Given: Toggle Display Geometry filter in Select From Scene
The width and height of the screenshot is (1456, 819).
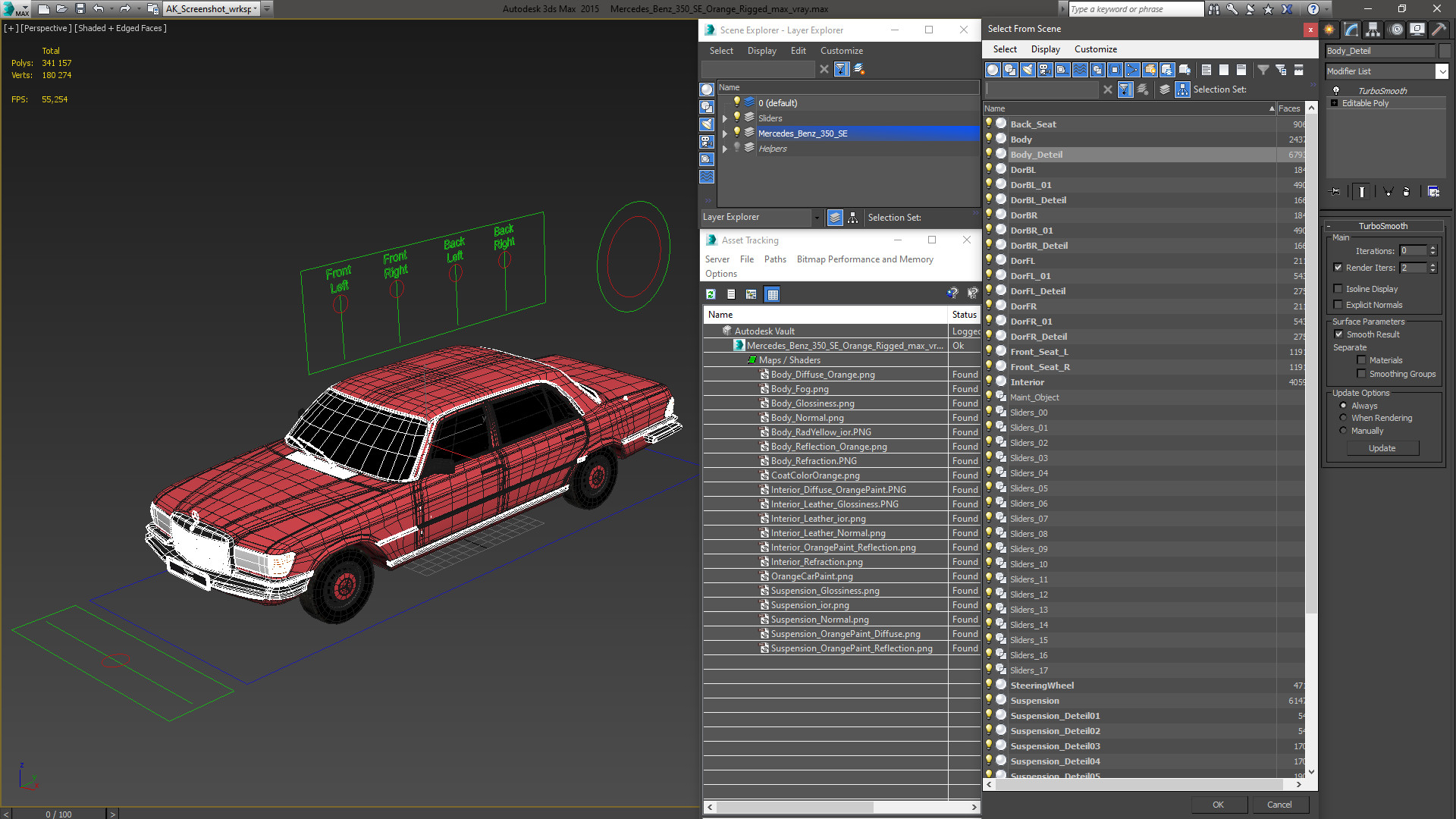Looking at the screenshot, I should pos(993,70).
